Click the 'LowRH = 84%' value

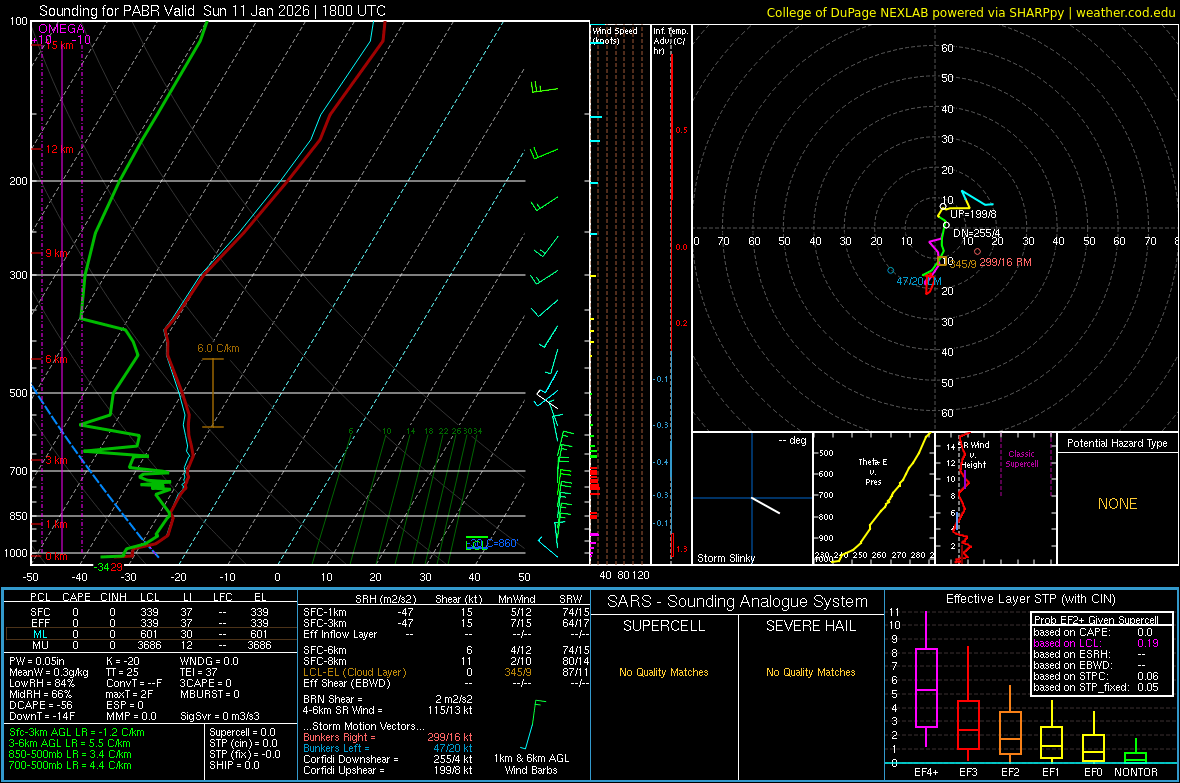click(x=42, y=683)
